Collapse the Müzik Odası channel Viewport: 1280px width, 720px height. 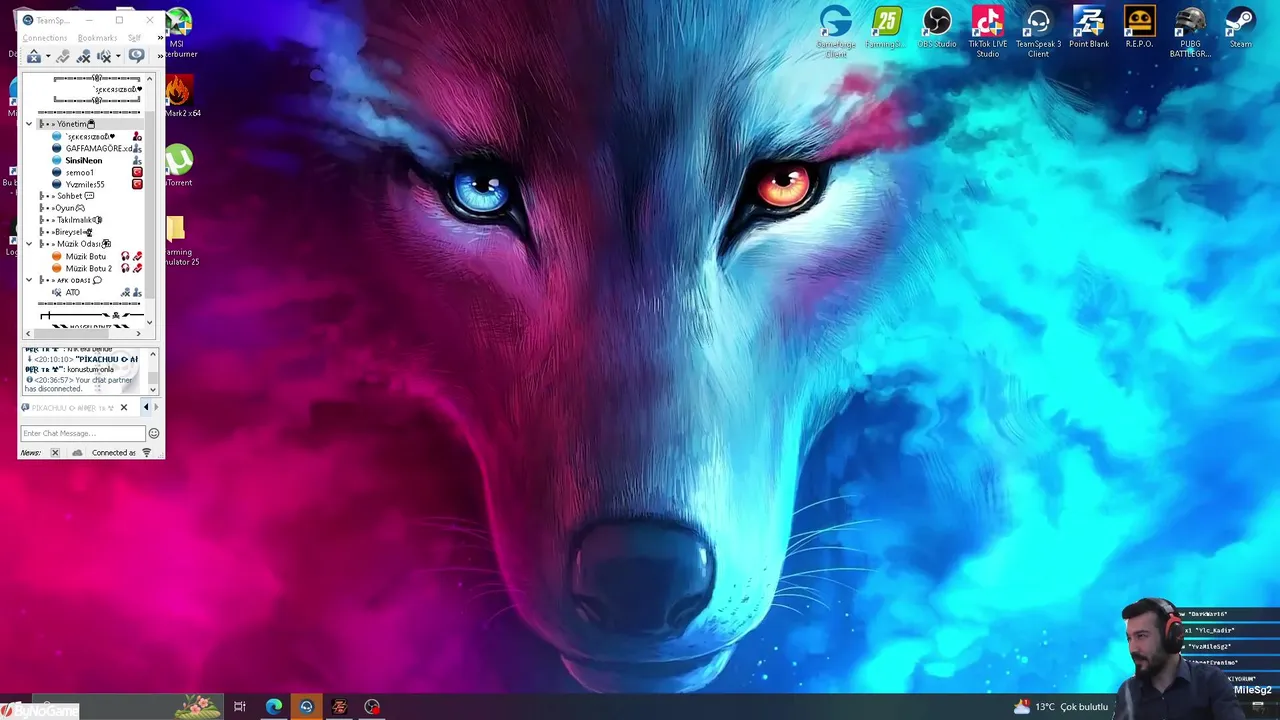(x=29, y=244)
